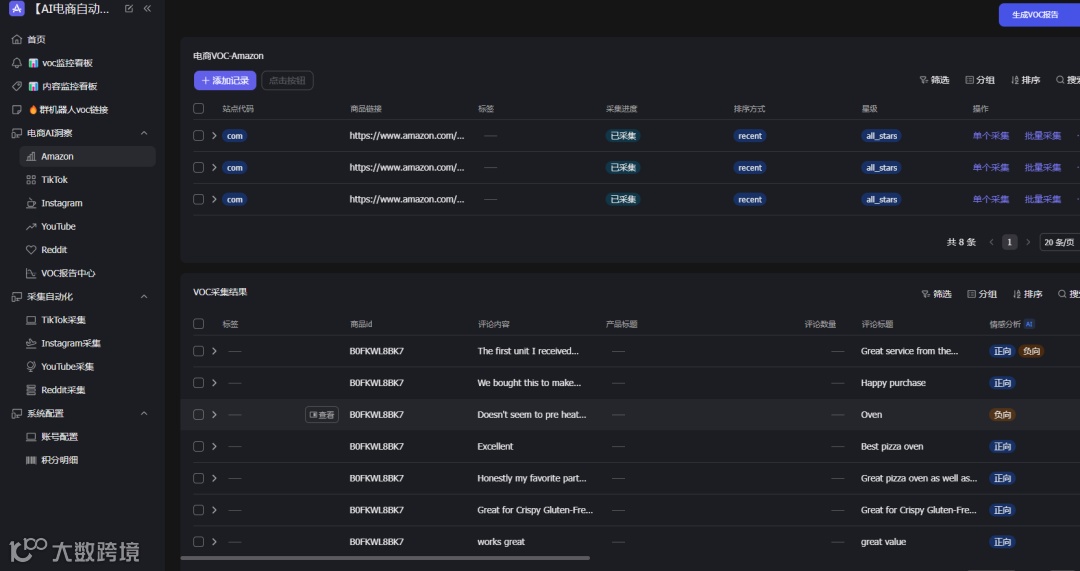Click 批量采集 in the second com row

tap(1043, 167)
